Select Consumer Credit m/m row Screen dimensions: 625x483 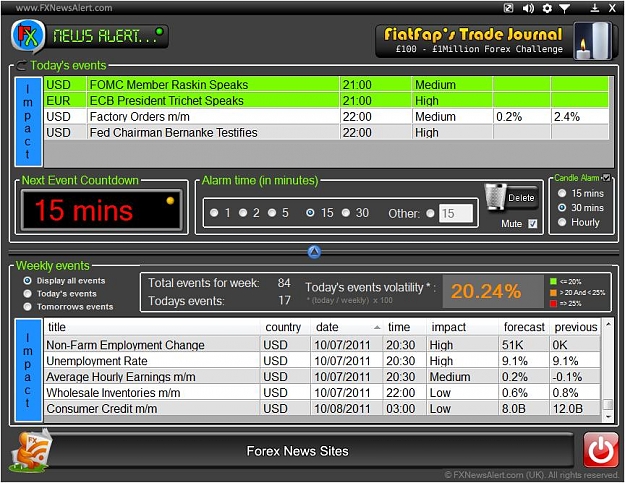[x=322, y=408]
